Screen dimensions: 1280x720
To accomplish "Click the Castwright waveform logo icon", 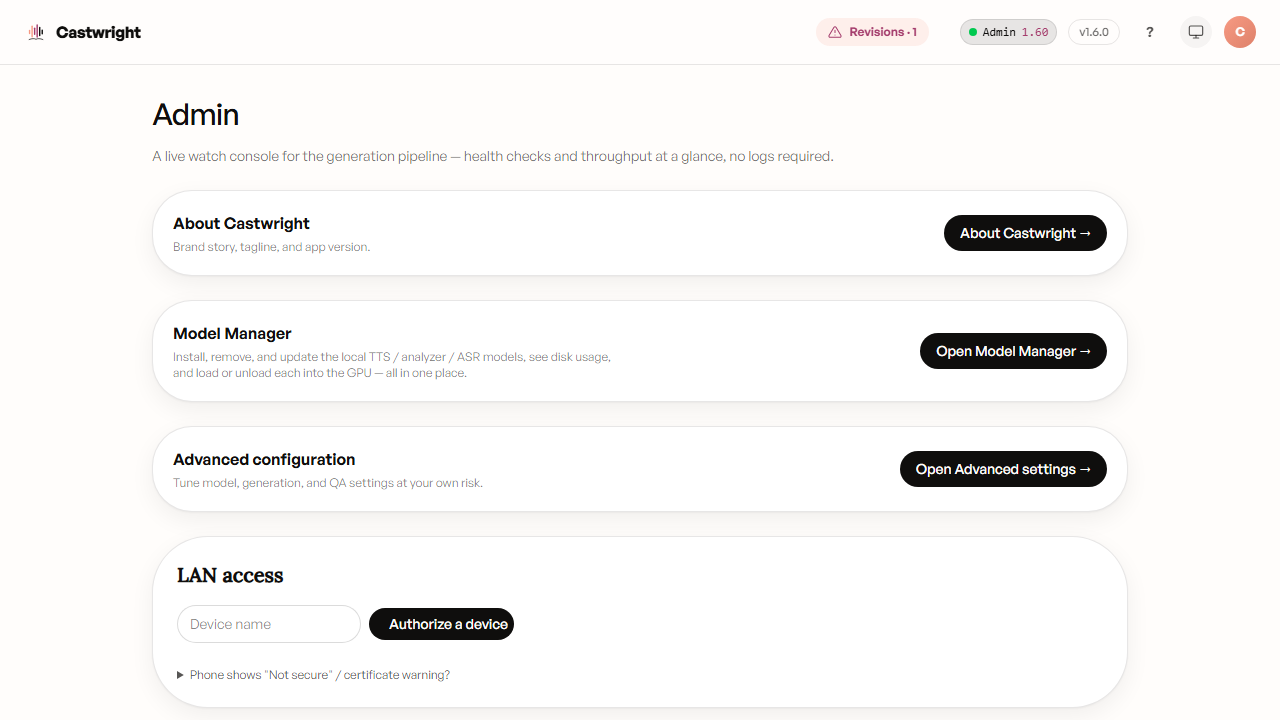I will pyautogui.click(x=36, y=32).
